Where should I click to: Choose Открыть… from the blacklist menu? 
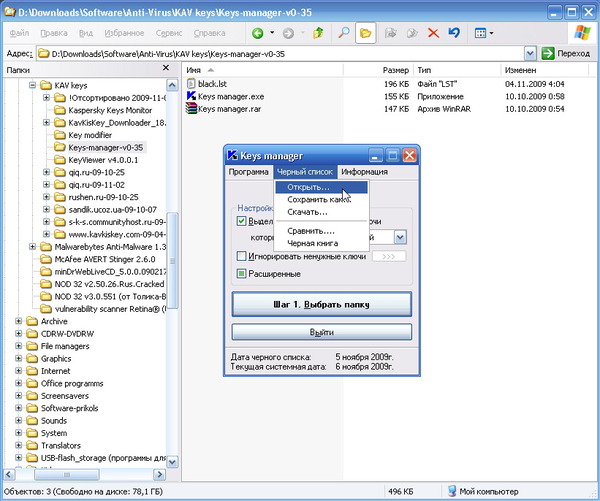(321, 187)
